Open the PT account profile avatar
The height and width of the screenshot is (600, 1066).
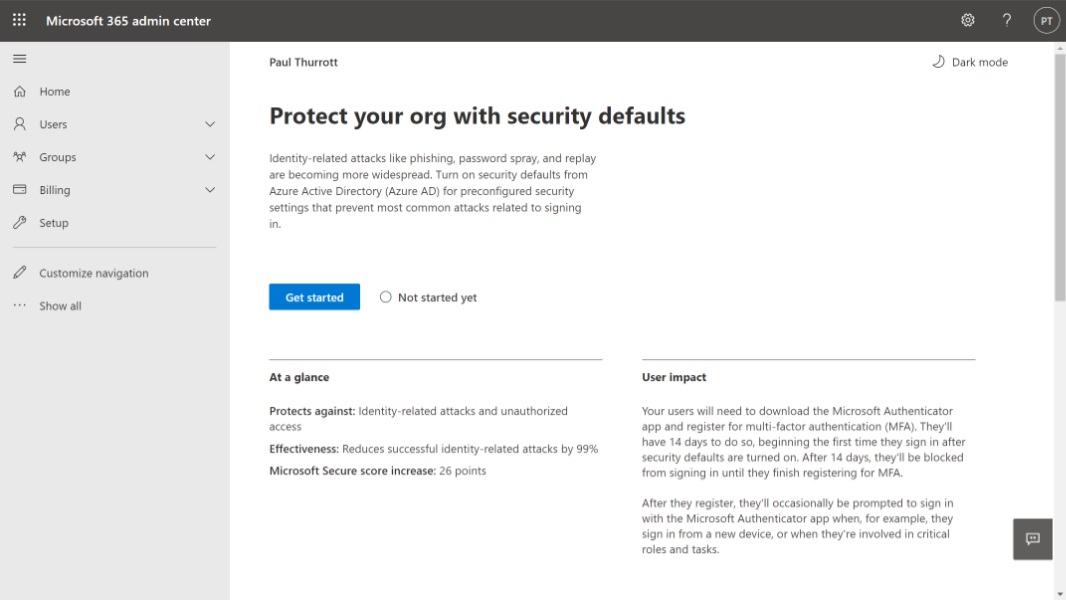click(x=1046, y=20)
